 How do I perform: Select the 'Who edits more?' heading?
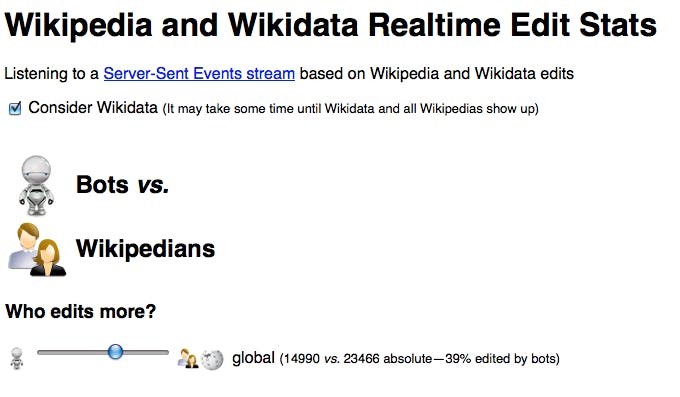(81, 311)
